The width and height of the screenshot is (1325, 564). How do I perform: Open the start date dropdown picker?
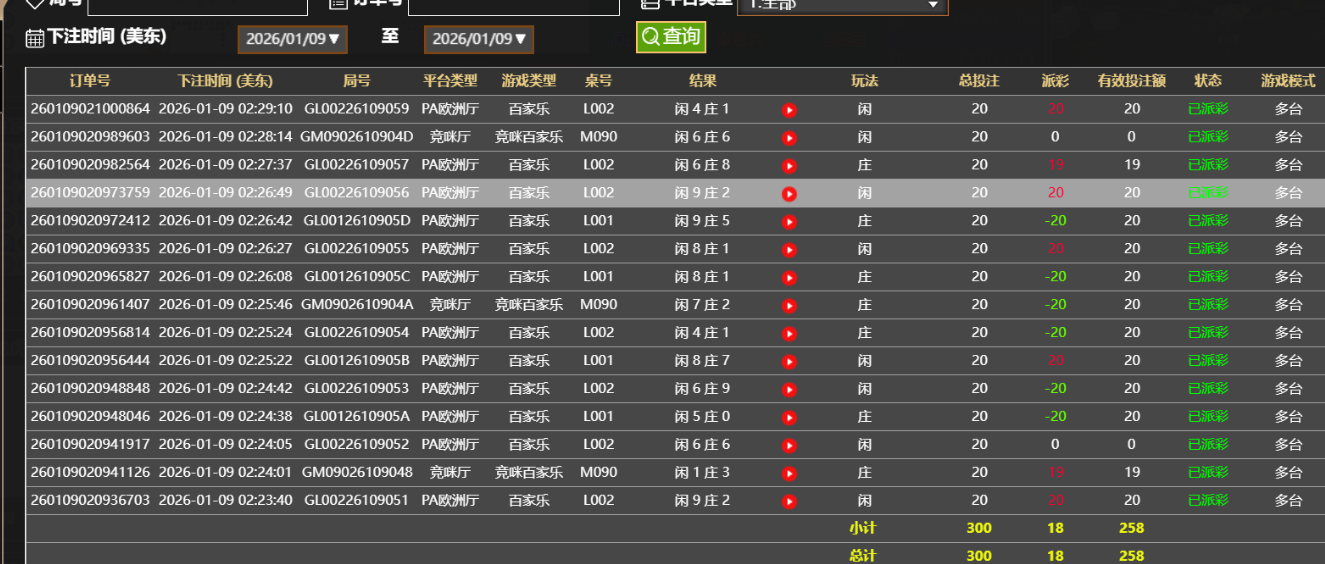pos(292,39)
